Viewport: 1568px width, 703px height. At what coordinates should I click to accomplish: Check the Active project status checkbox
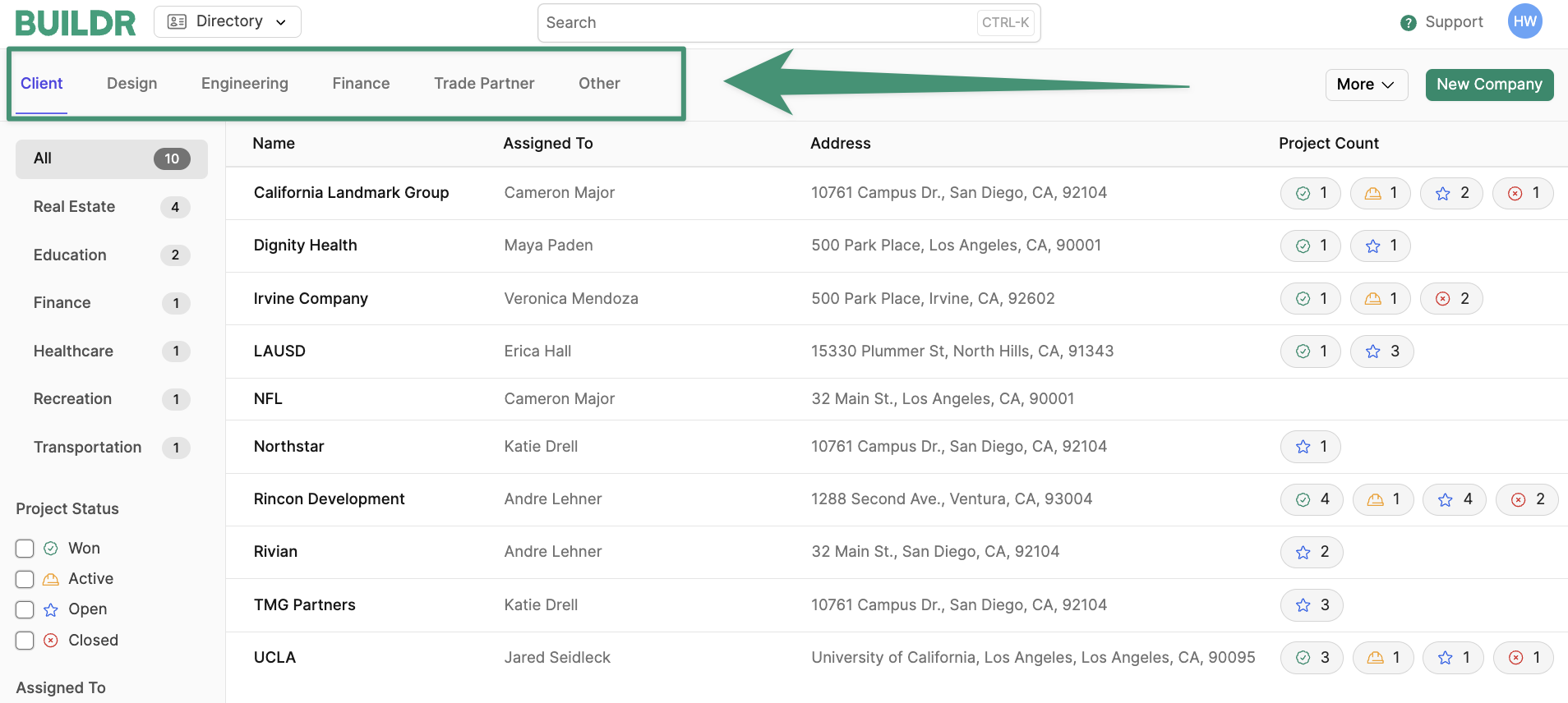25,579
